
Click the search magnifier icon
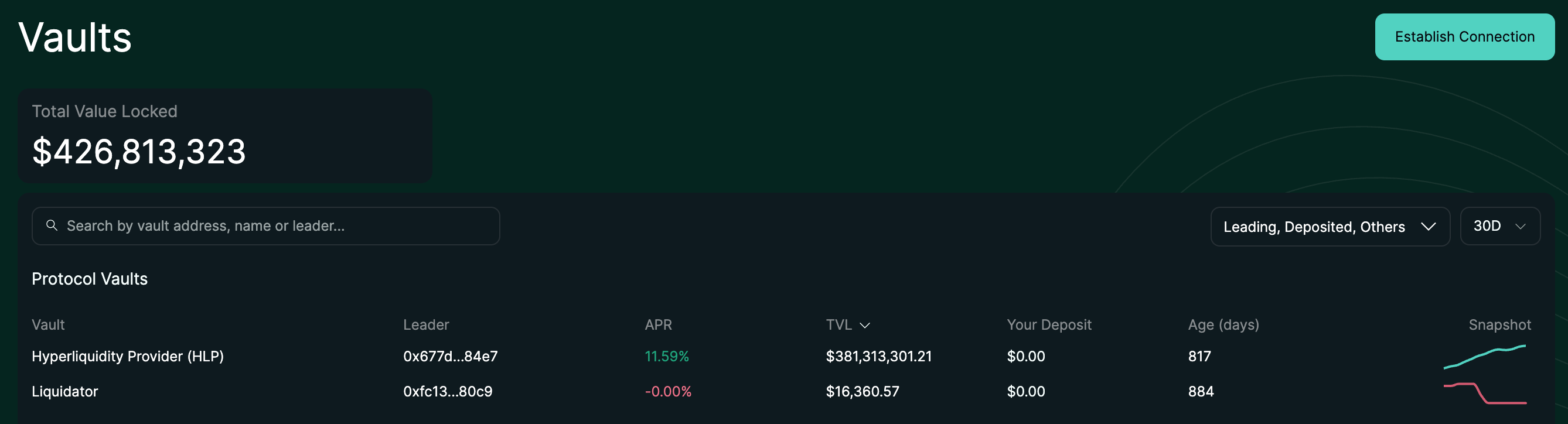[52, 225]
